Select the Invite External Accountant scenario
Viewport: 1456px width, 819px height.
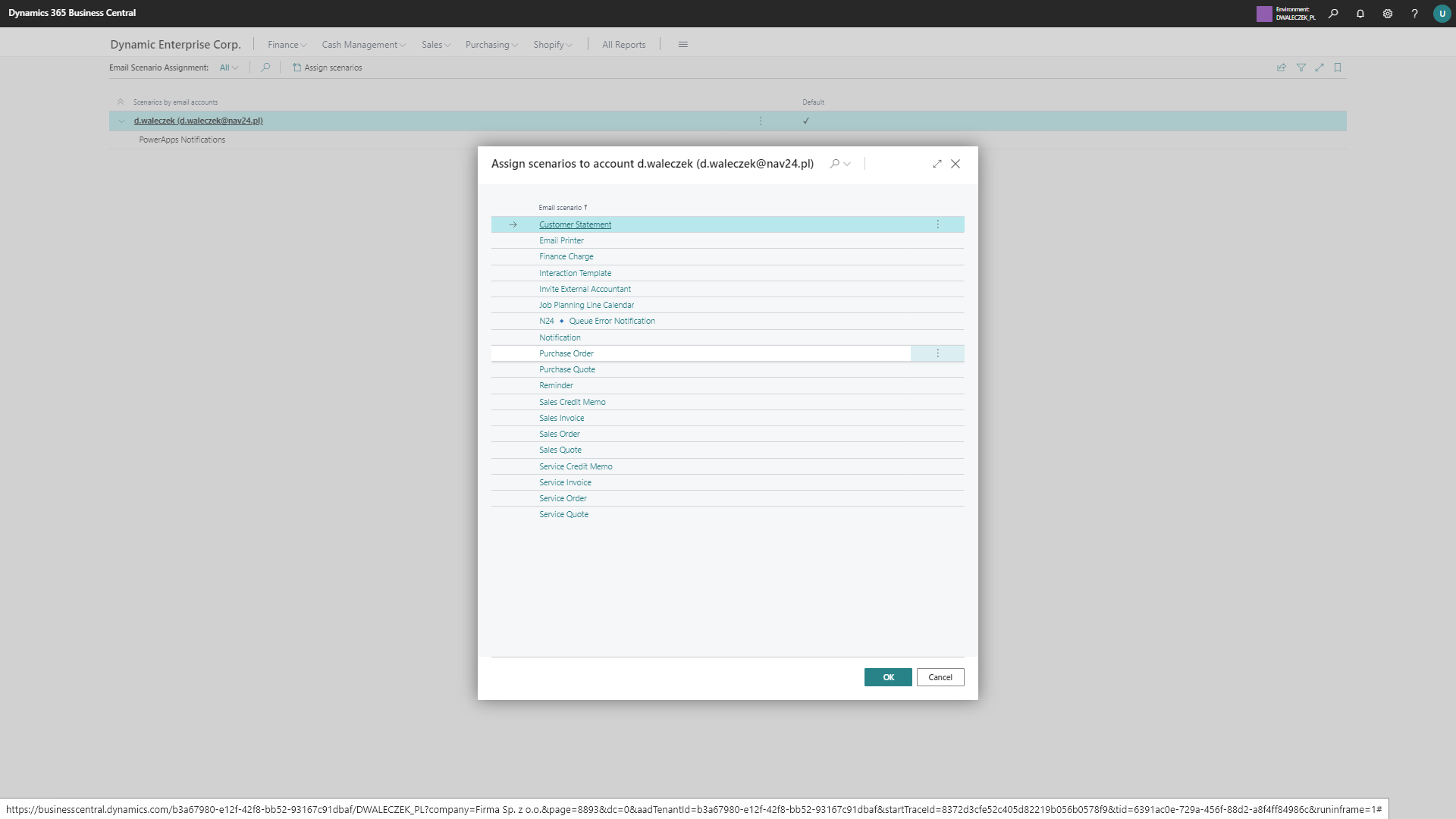click(x=585, y=289)
